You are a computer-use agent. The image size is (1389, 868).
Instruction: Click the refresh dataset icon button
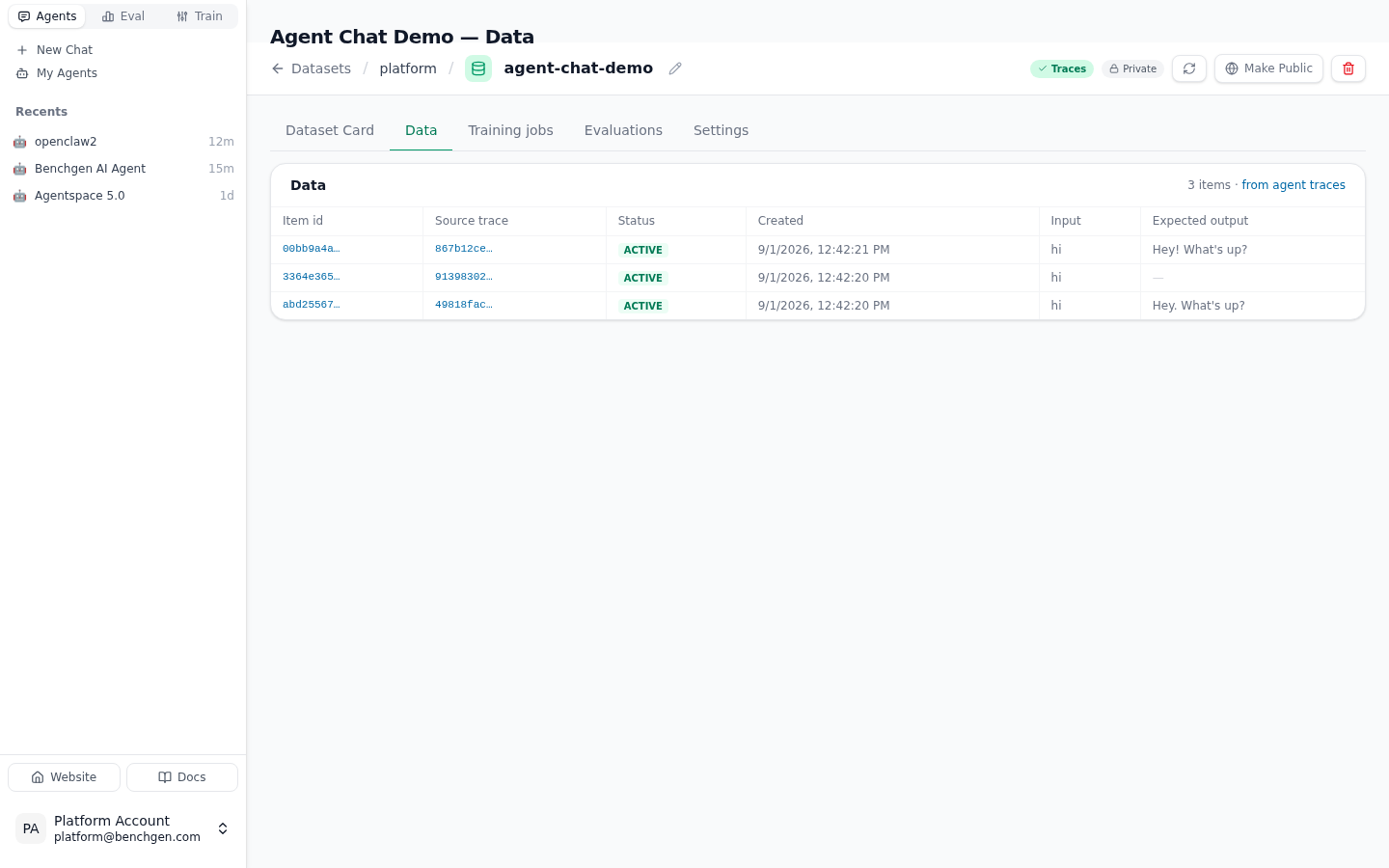pyautogui.click(x=1189, y=68)
